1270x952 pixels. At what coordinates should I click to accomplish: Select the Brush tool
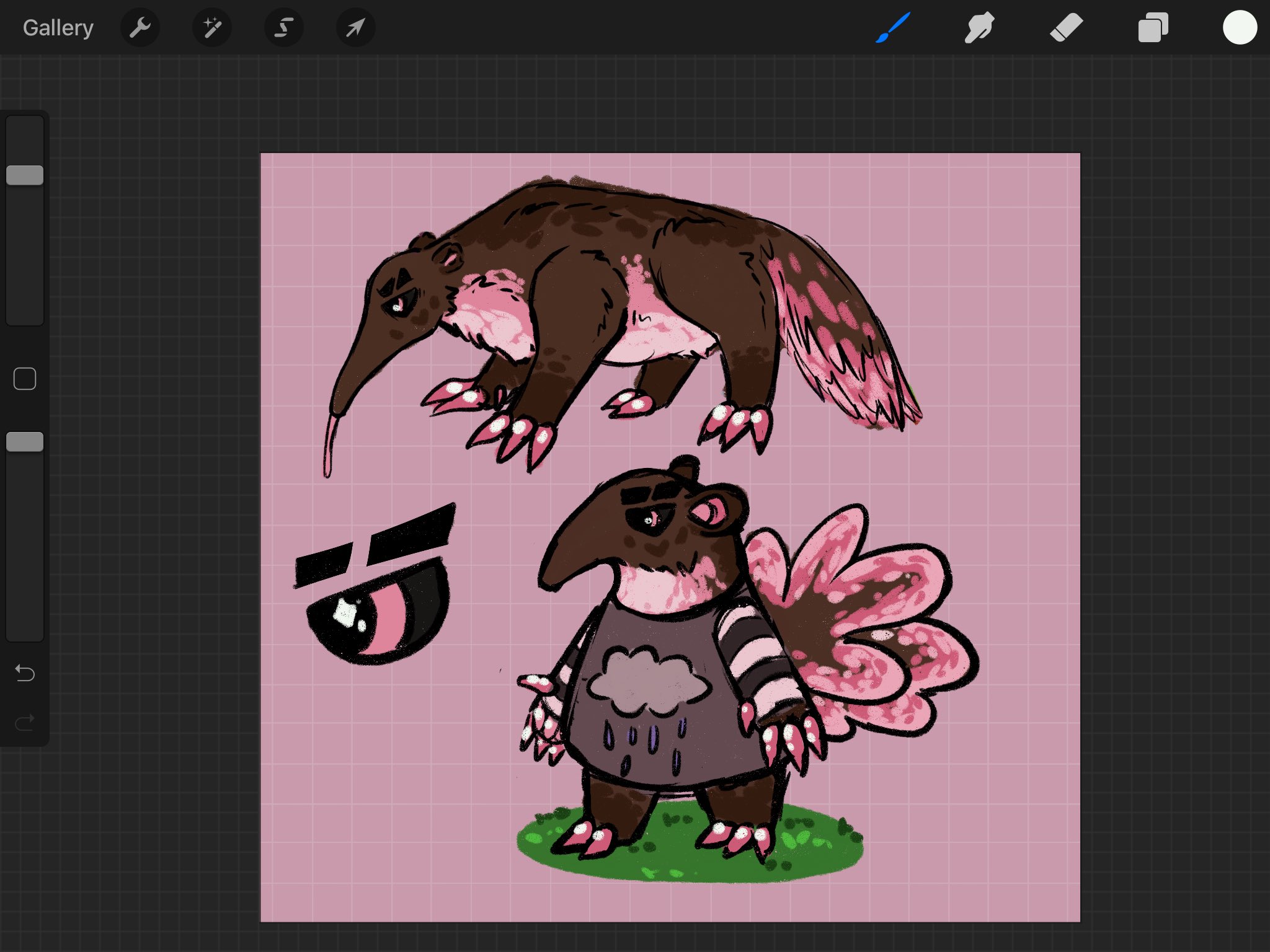tap(893, 28)
